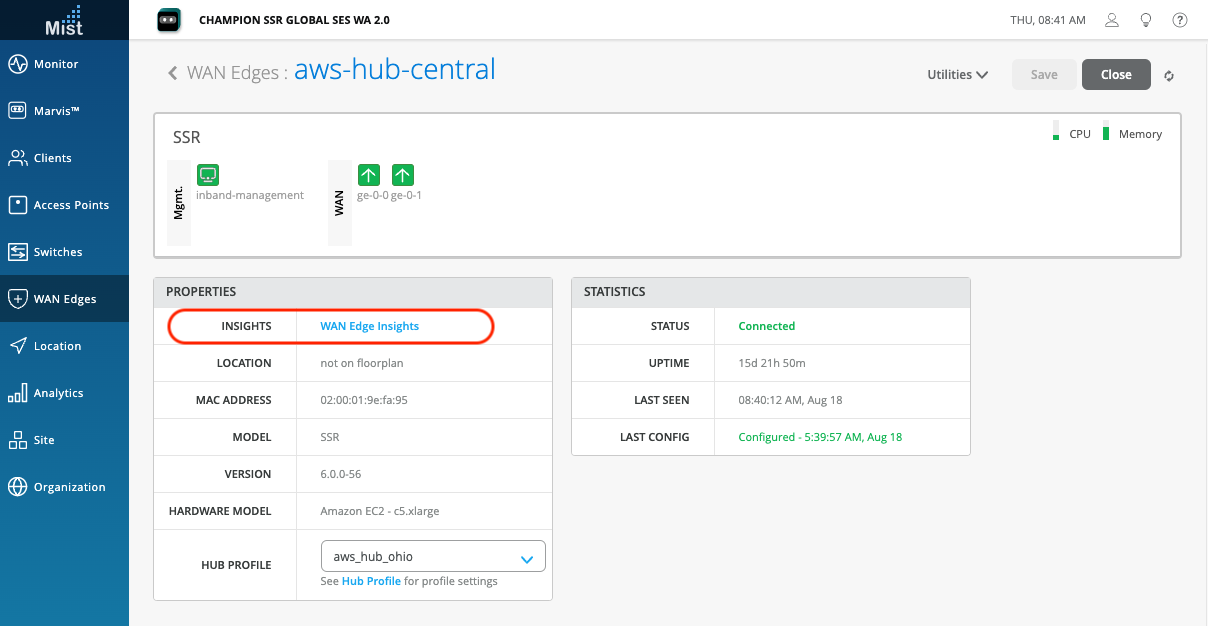The image size is (1208, 626).
Task: Go back using the WAN Edges chevron
Action: (x=173, y=73)
